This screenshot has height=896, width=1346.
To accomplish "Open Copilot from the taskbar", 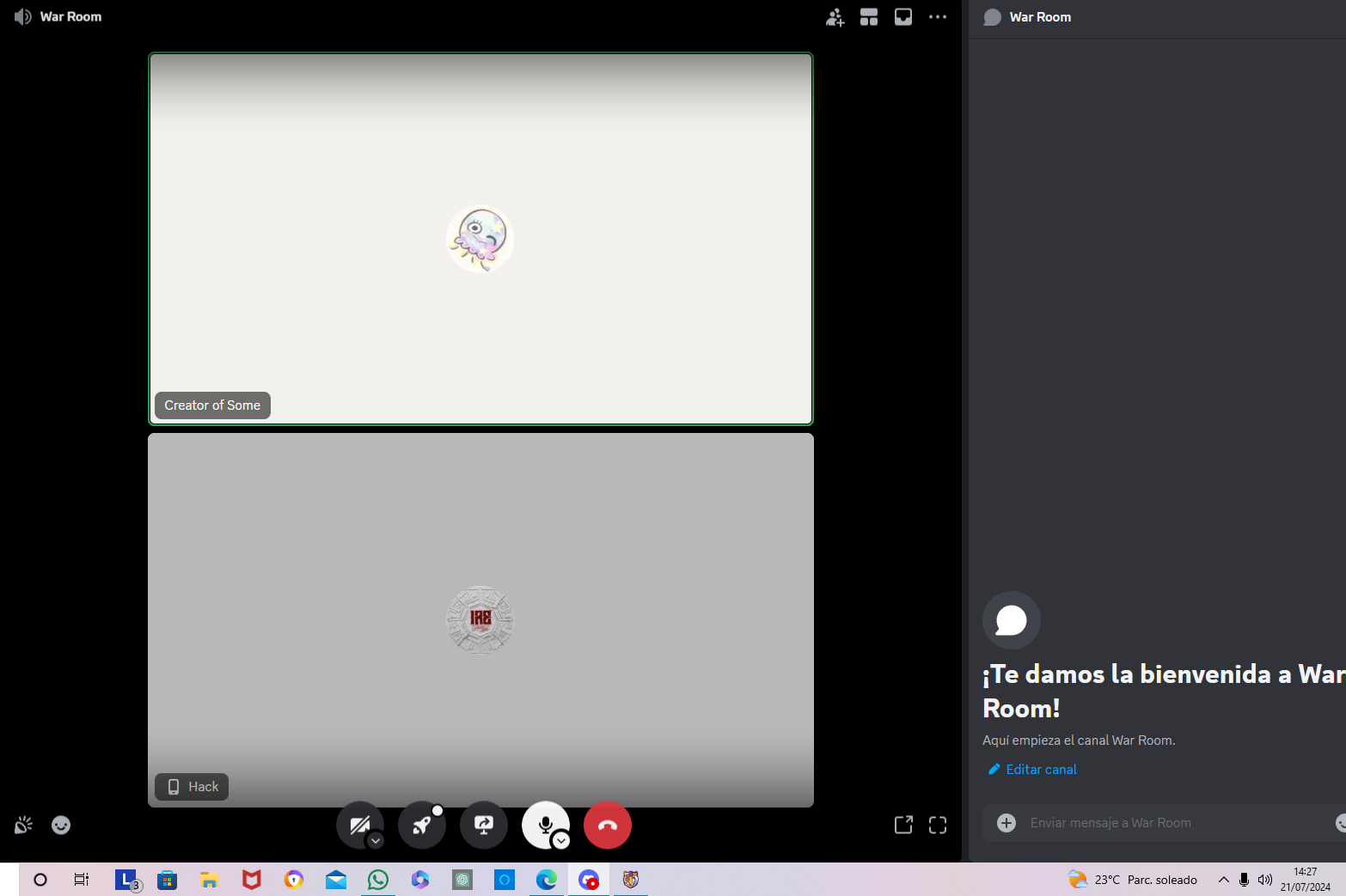I will [419, 880].
